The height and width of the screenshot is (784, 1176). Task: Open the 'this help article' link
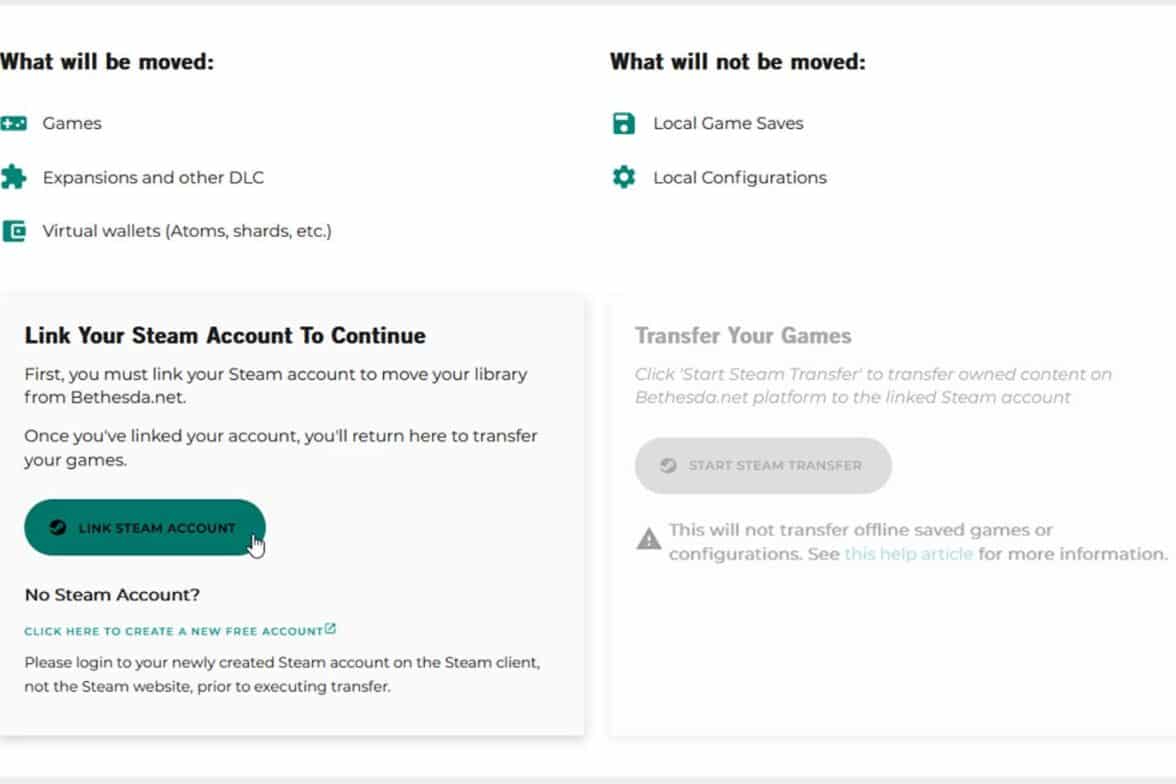pos(908,554)
